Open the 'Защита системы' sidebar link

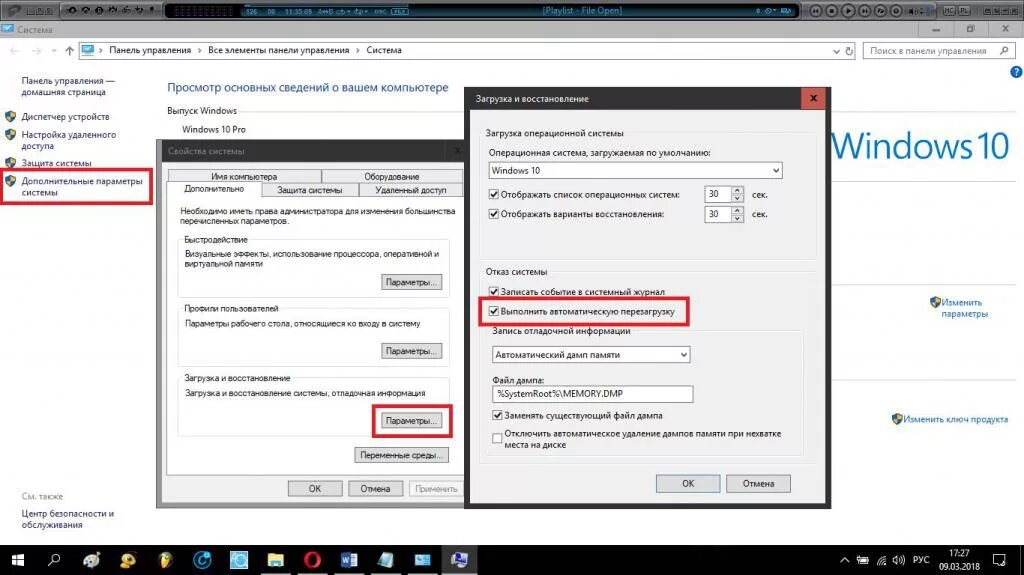pyautogui.click(x=56, y=163)
